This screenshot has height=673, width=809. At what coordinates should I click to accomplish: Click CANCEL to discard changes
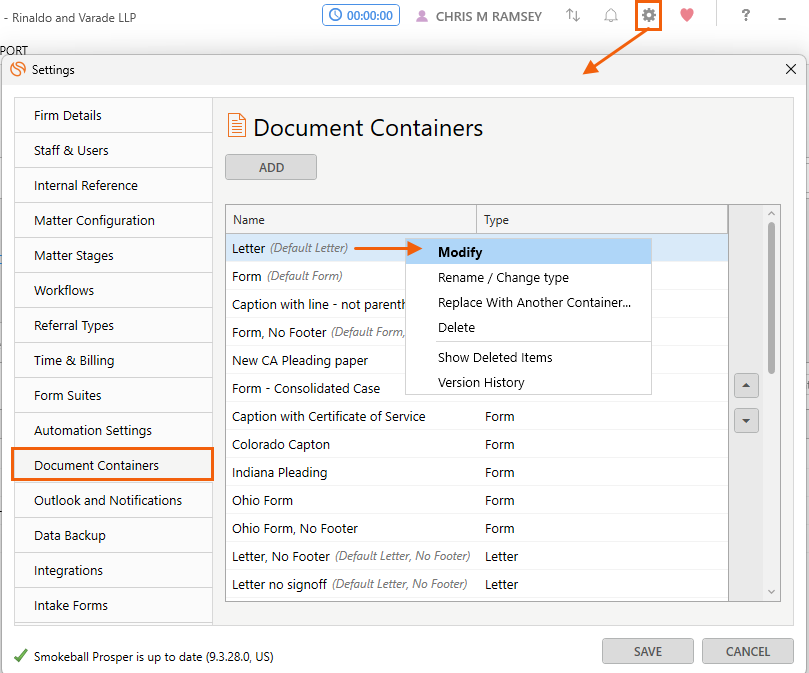click(748, 651)
